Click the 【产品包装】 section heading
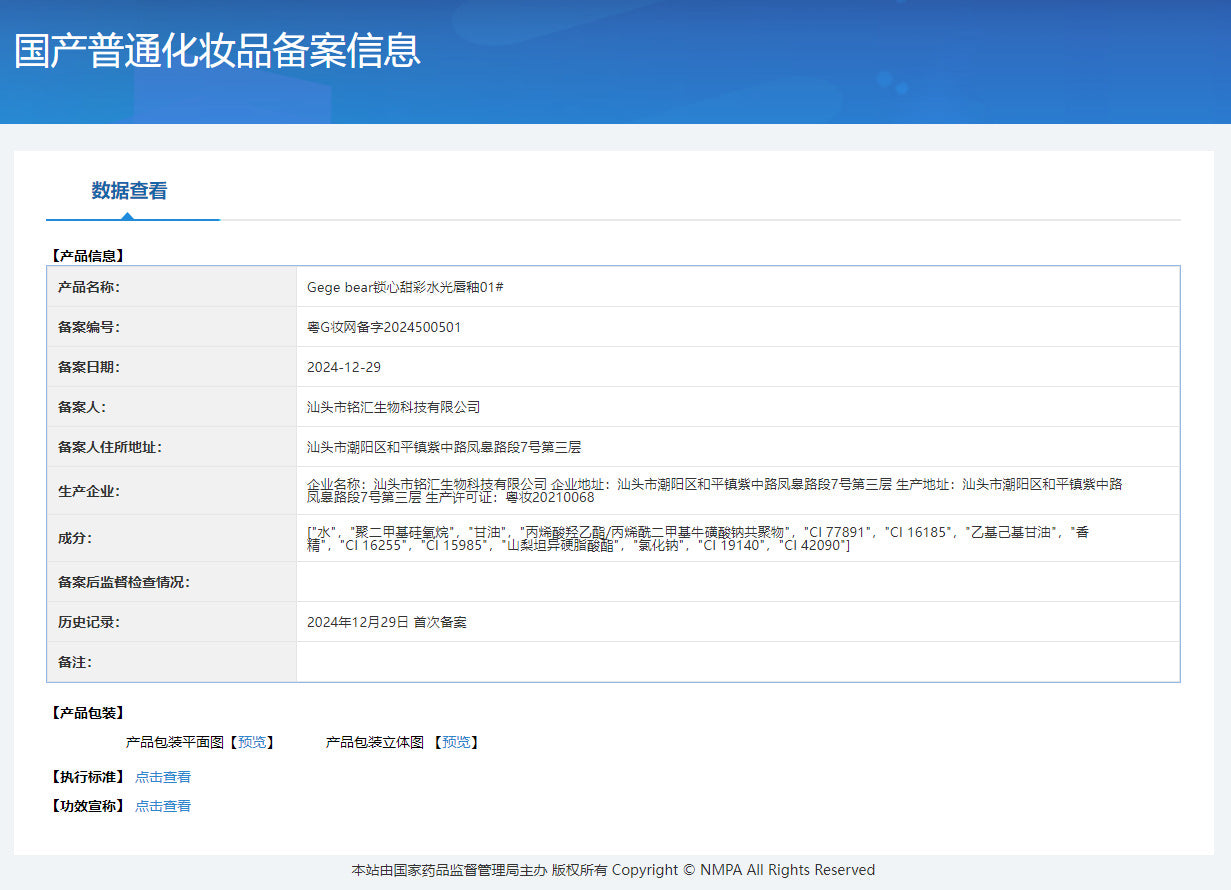The image size is (1231, 890). tap(87, 713)
